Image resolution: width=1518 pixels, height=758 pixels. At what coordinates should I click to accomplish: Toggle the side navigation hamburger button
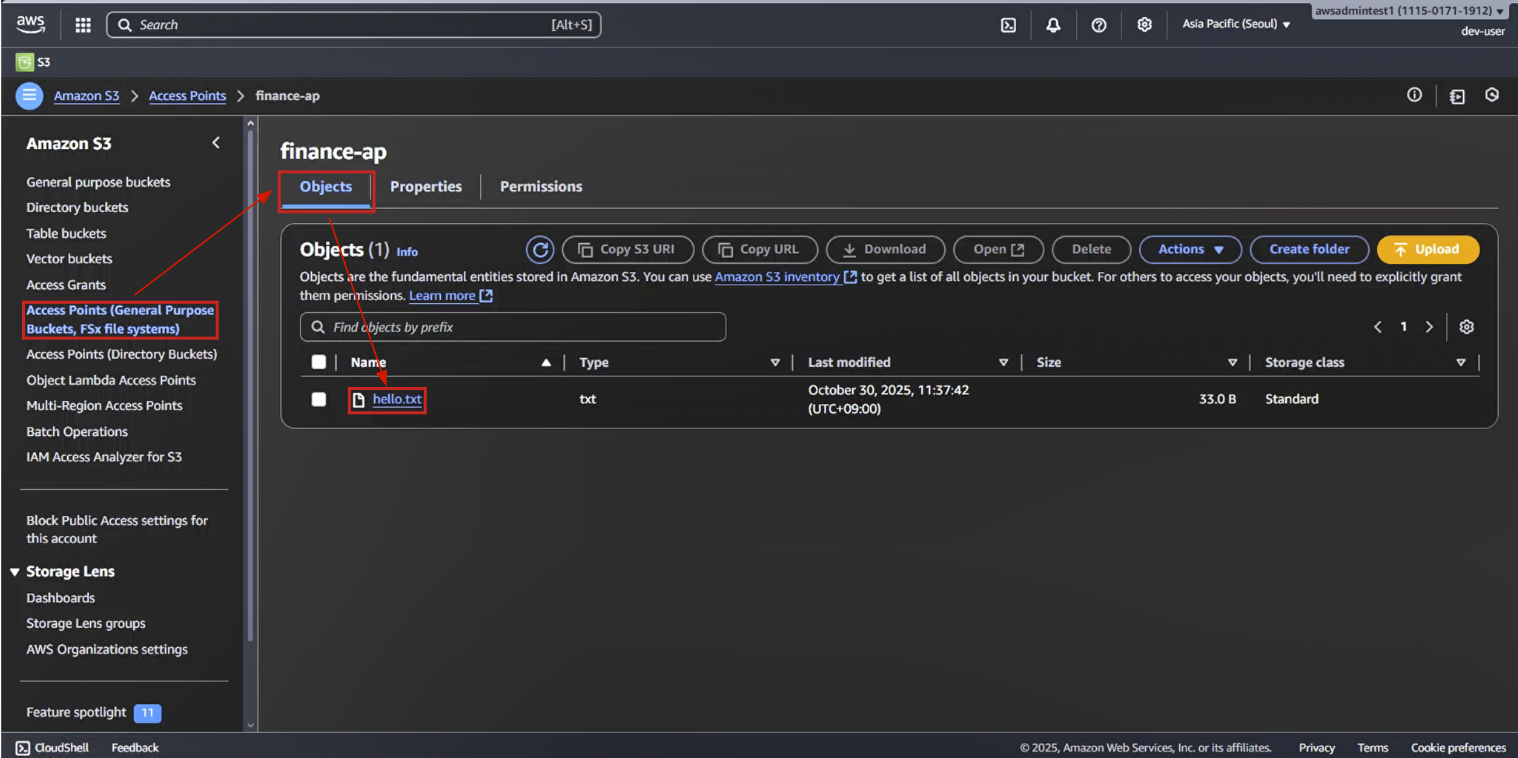(x=29, y=96)
